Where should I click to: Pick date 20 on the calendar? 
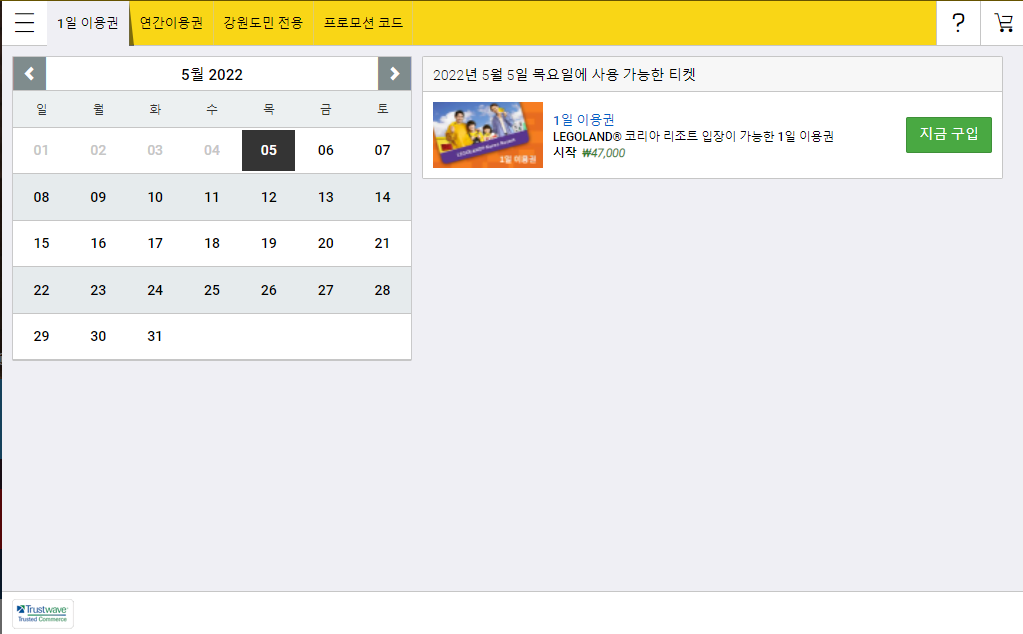coord(326,243)
